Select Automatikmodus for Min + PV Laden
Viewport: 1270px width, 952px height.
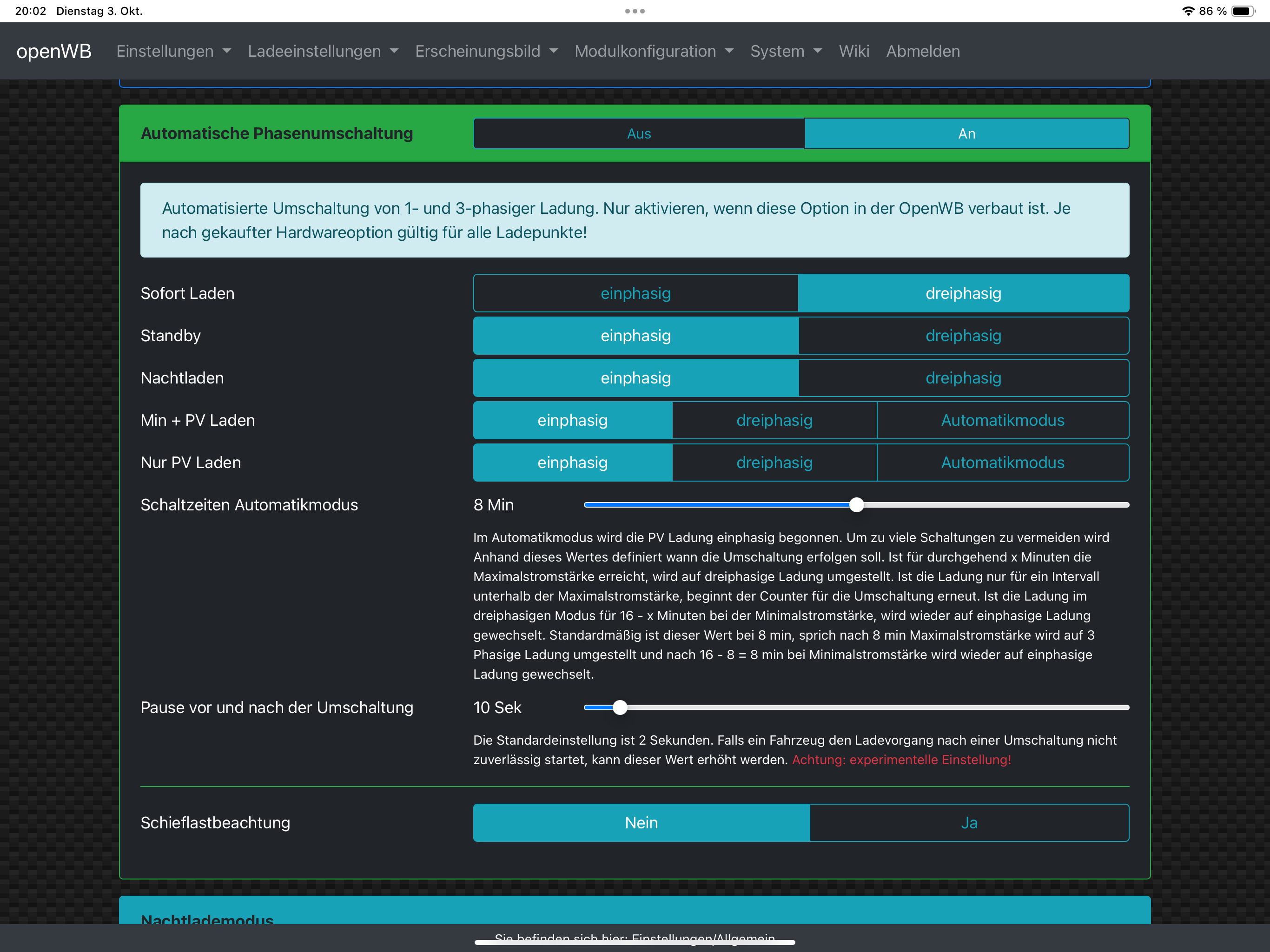pos(1002,420)
